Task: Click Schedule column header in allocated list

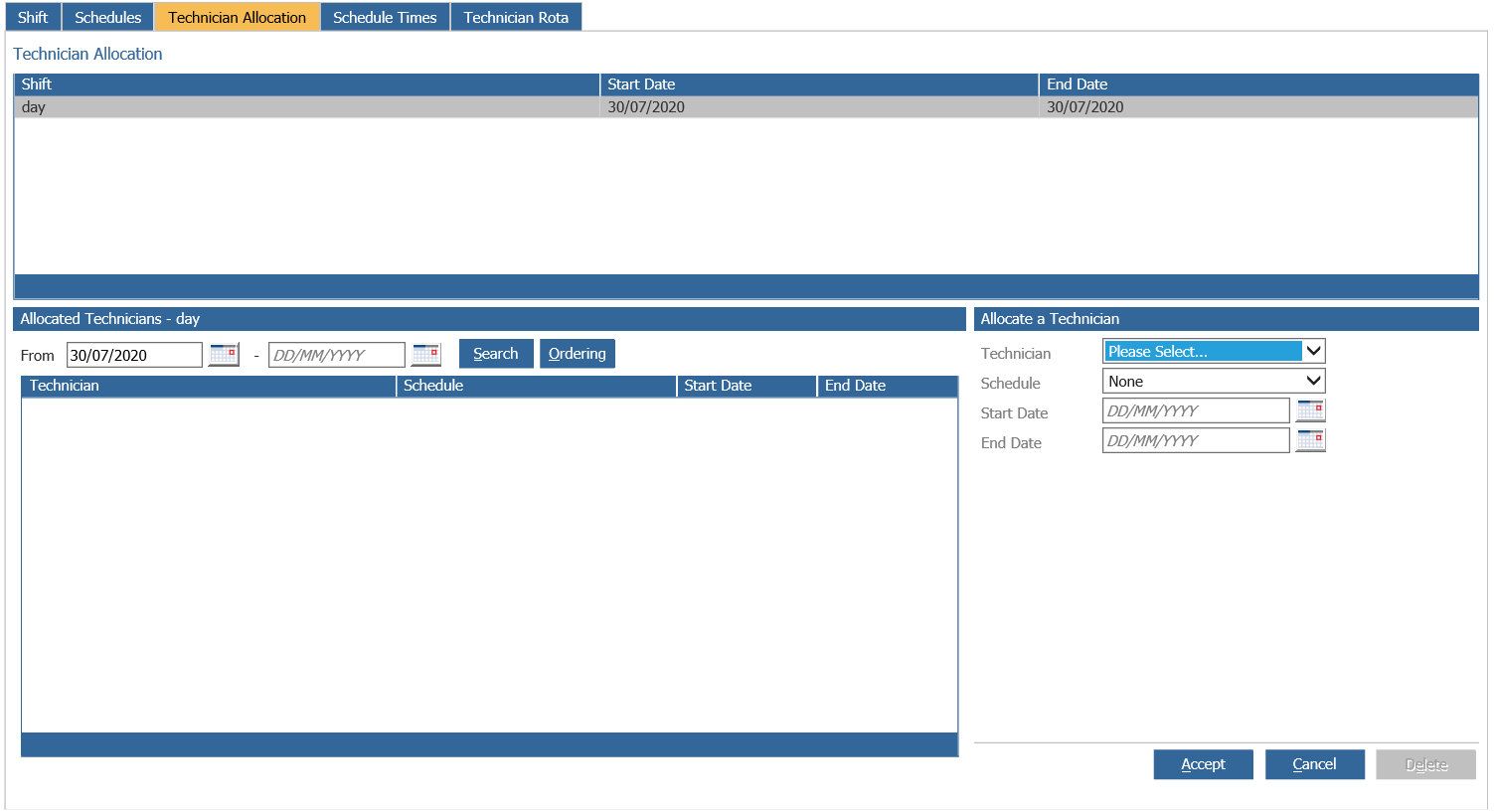Action: tap(537, 386)
